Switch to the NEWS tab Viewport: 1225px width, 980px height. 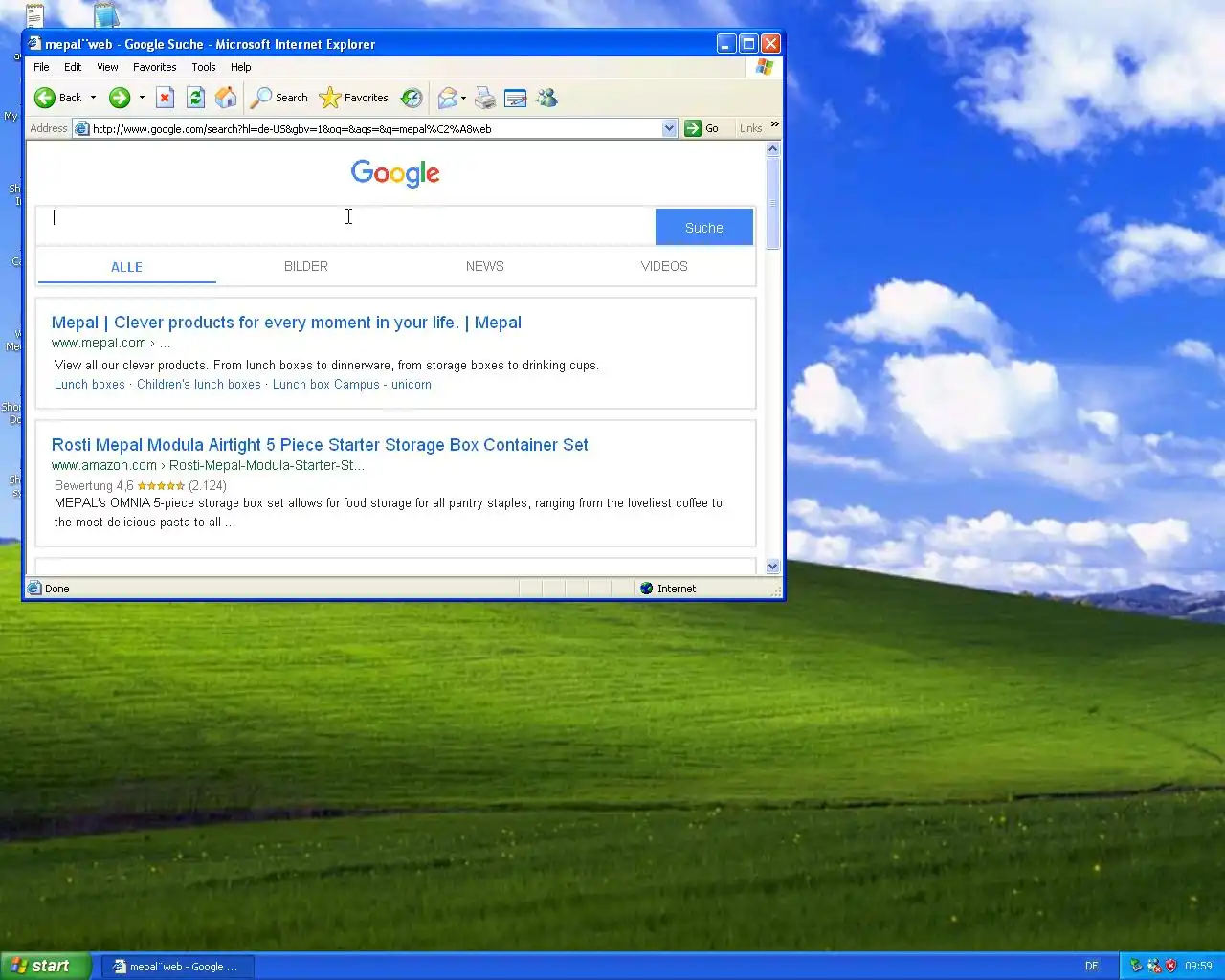(485, 266)
